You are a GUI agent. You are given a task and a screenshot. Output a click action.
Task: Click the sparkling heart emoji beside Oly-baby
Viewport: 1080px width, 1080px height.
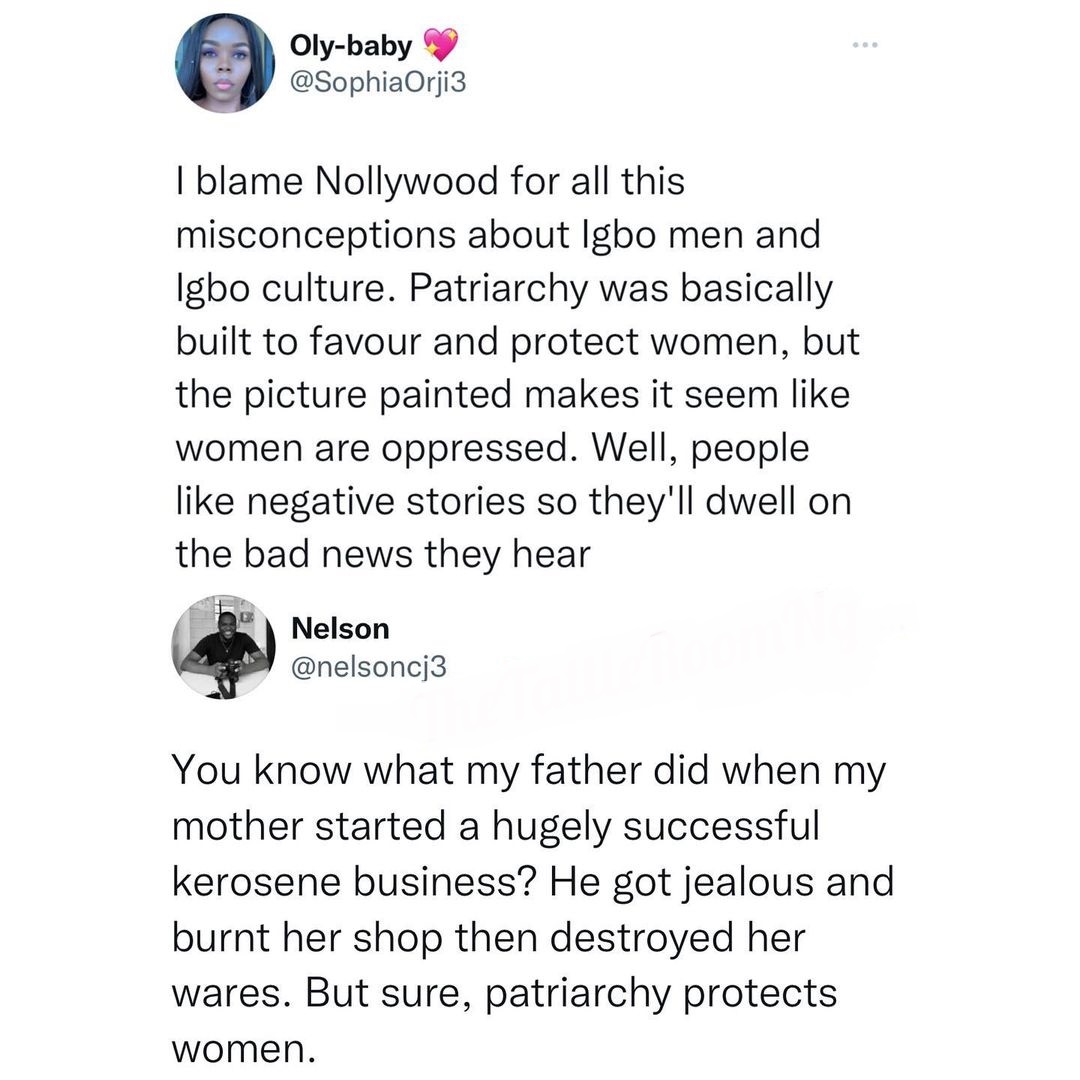point(439,45)
